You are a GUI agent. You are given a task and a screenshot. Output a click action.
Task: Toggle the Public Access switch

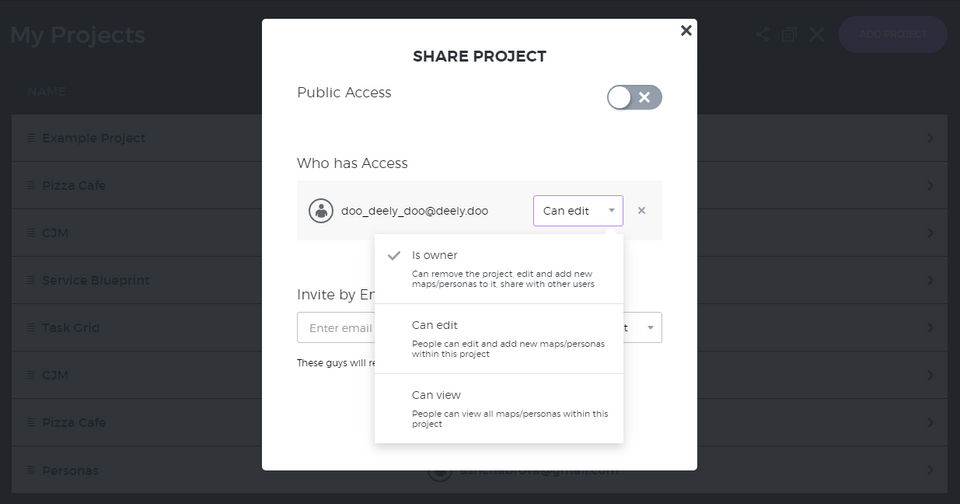pyautogui.click(x=634, y=97)
